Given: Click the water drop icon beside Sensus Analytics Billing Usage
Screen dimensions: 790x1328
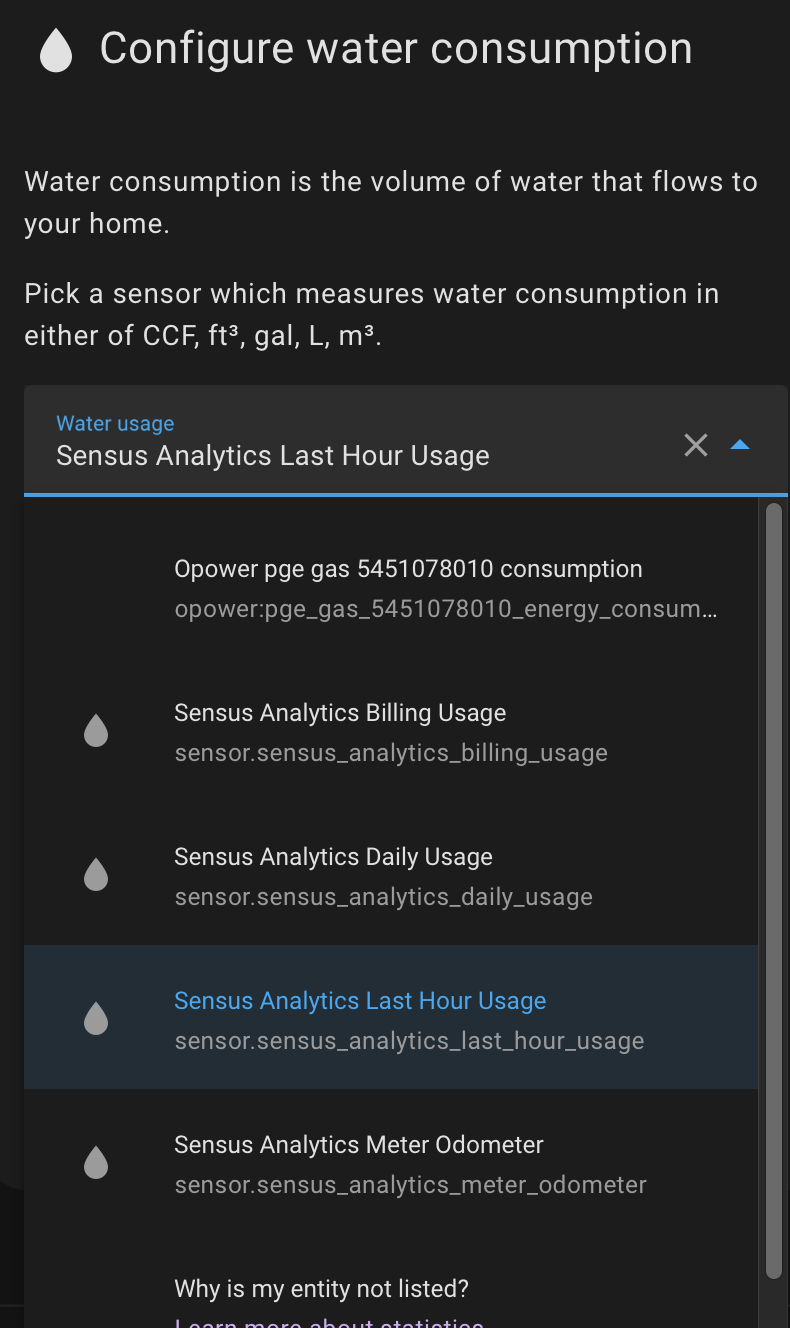Looking at the screenshot, I should click(x=96, y=730).
